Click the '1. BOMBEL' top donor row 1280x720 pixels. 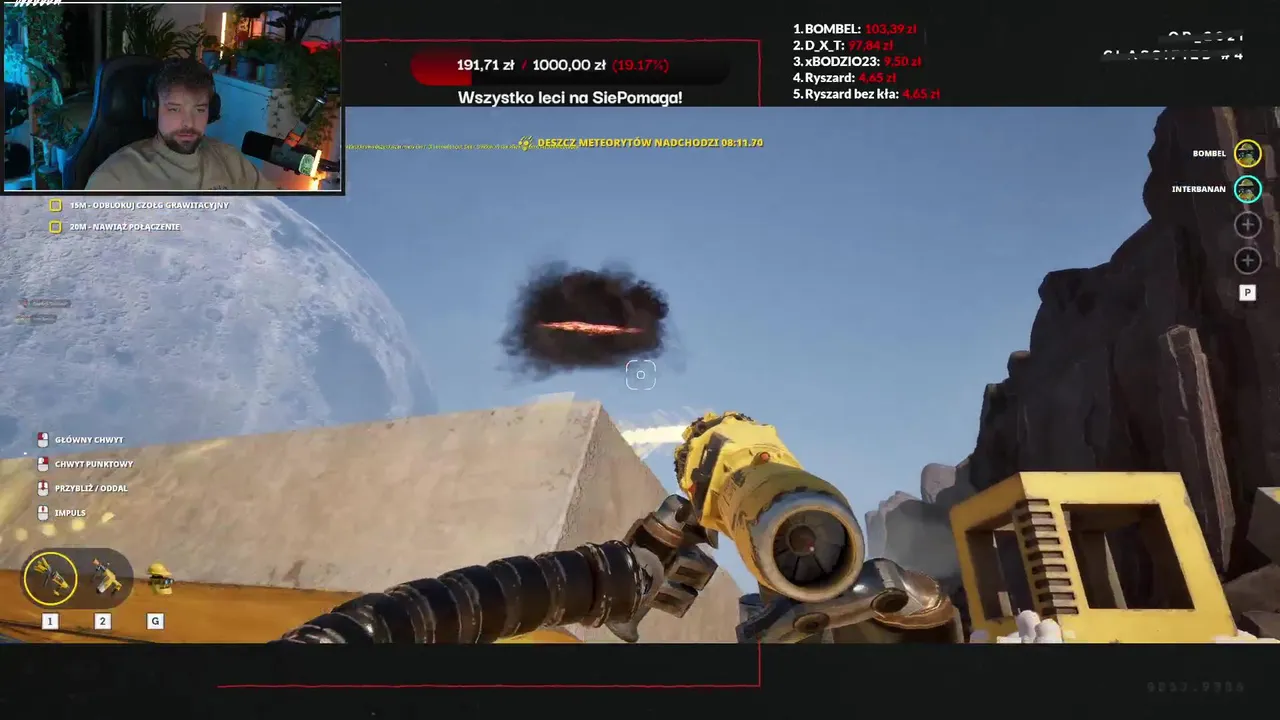pos(855,29)
